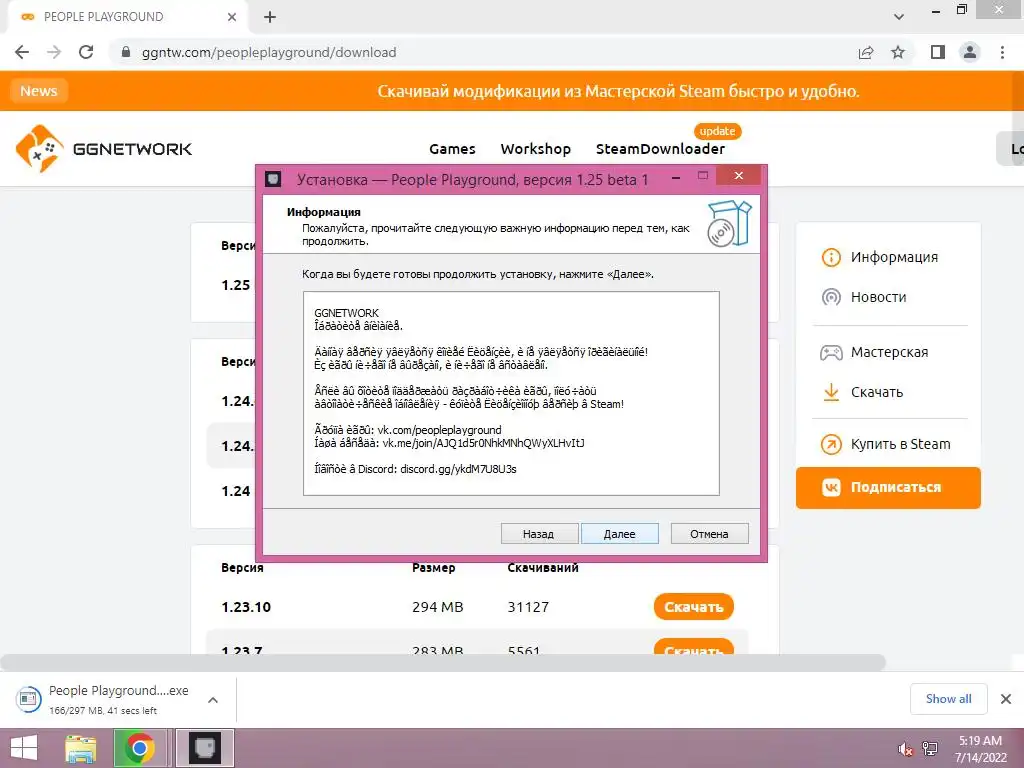The height and width of the screenshot is (768, 1024).
Task: Open the SteamDownloader menu item
Action: [660, 149]
